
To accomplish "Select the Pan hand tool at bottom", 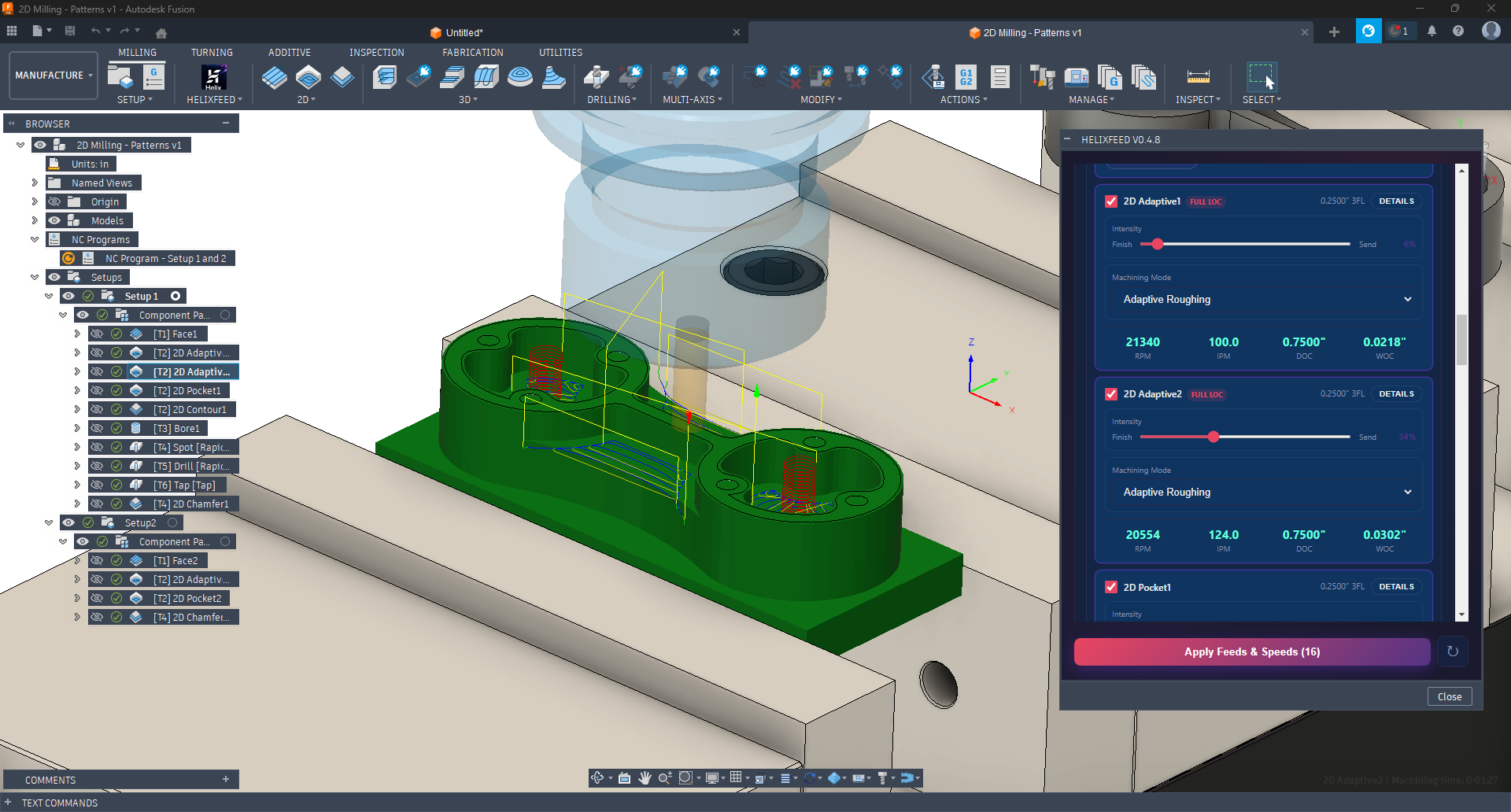I will pyautogui.click(x=645, y=777).
